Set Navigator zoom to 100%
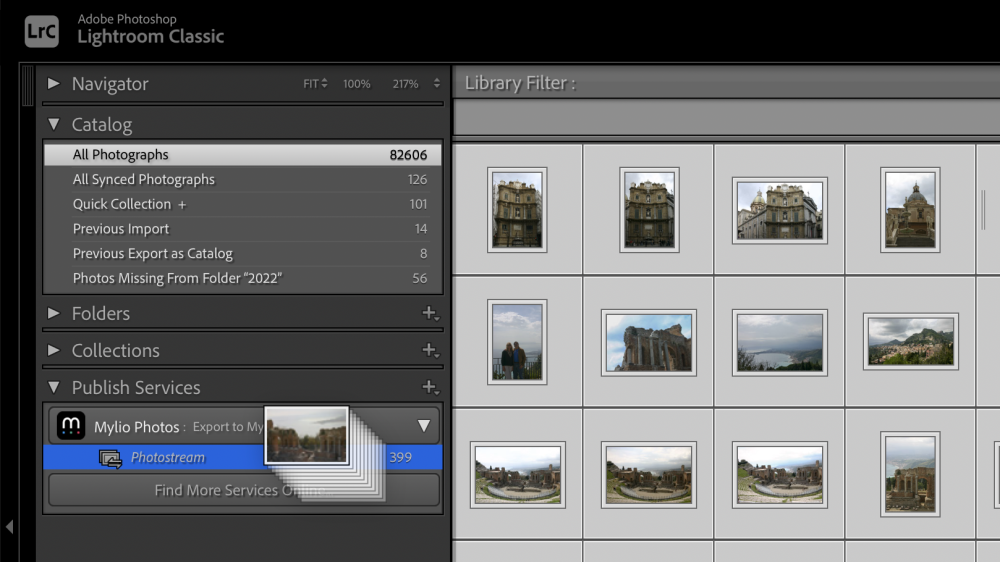 356,84
